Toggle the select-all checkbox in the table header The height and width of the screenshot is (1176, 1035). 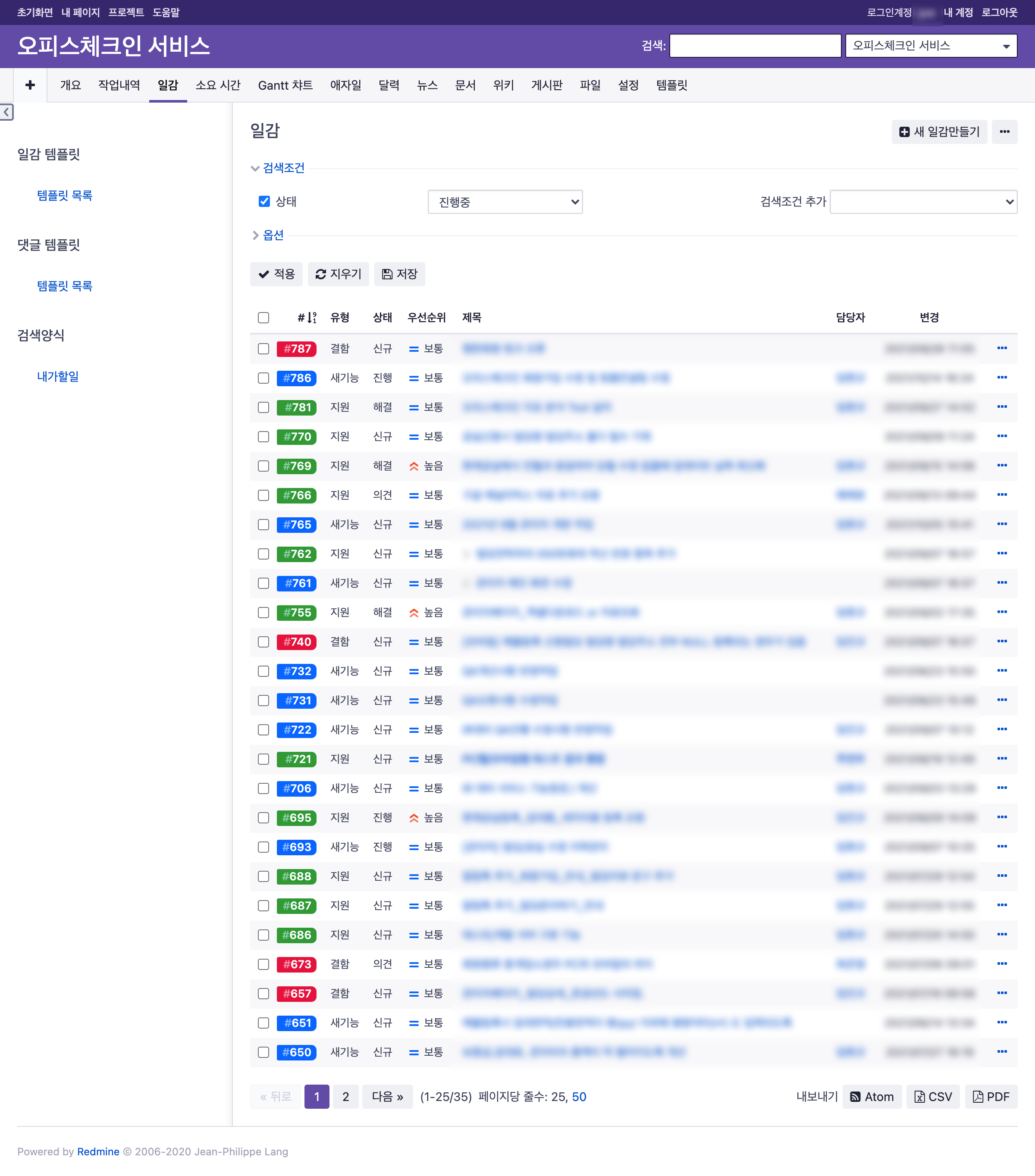pyautogui.click(x=263, y=318)
